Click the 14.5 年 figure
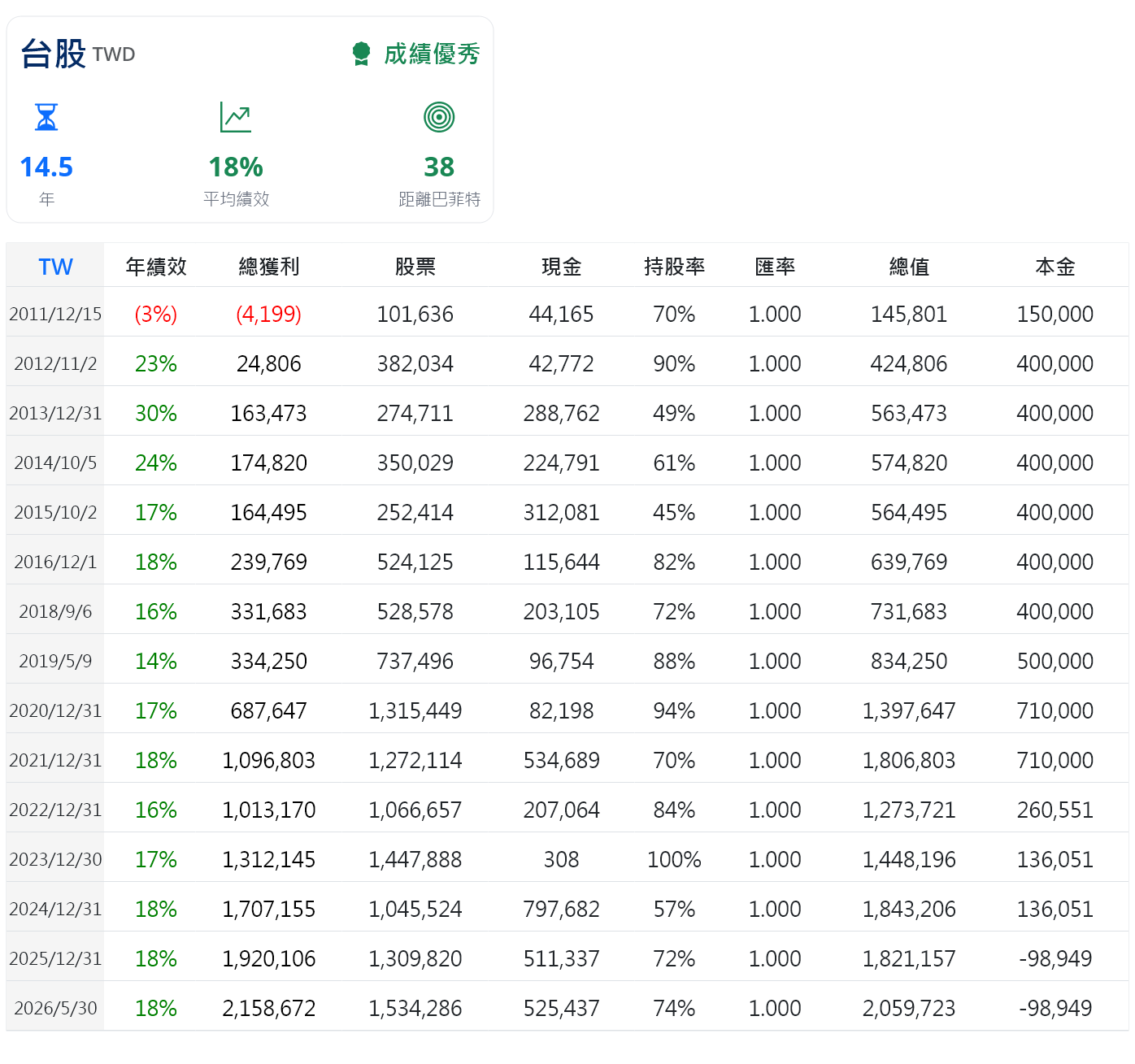 coord(46,167)
